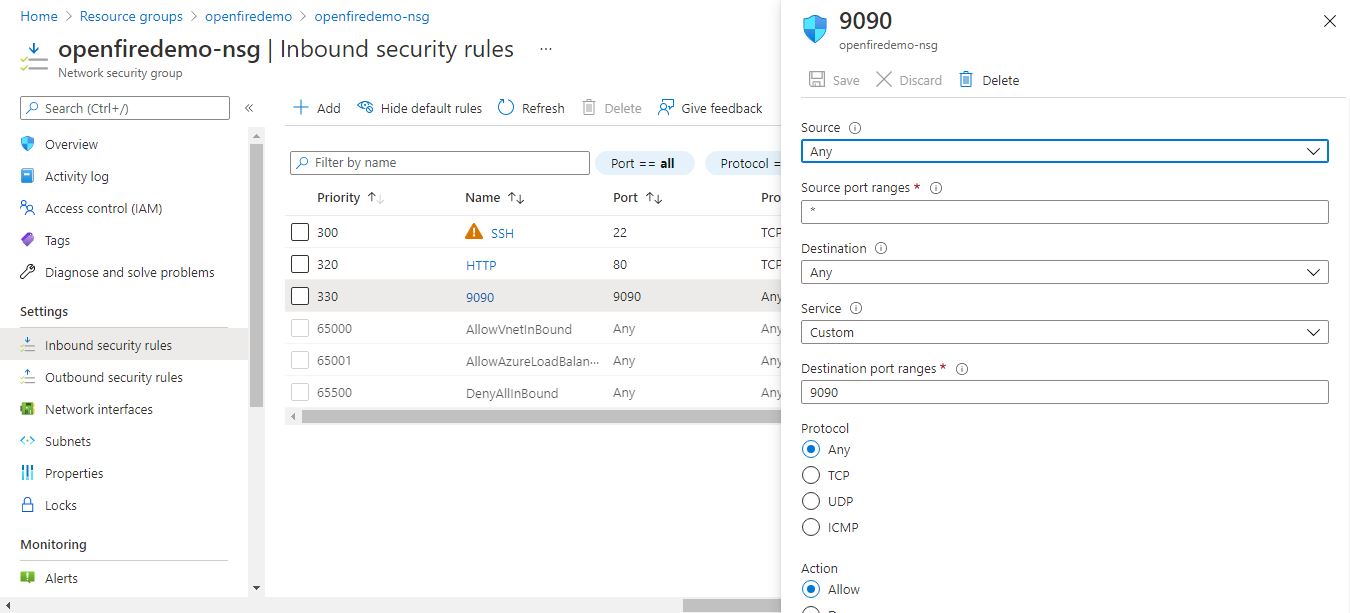This screenshot has width=1350, height=613.
Task: Click the info icon next to Source
Action: click(855, 128)
